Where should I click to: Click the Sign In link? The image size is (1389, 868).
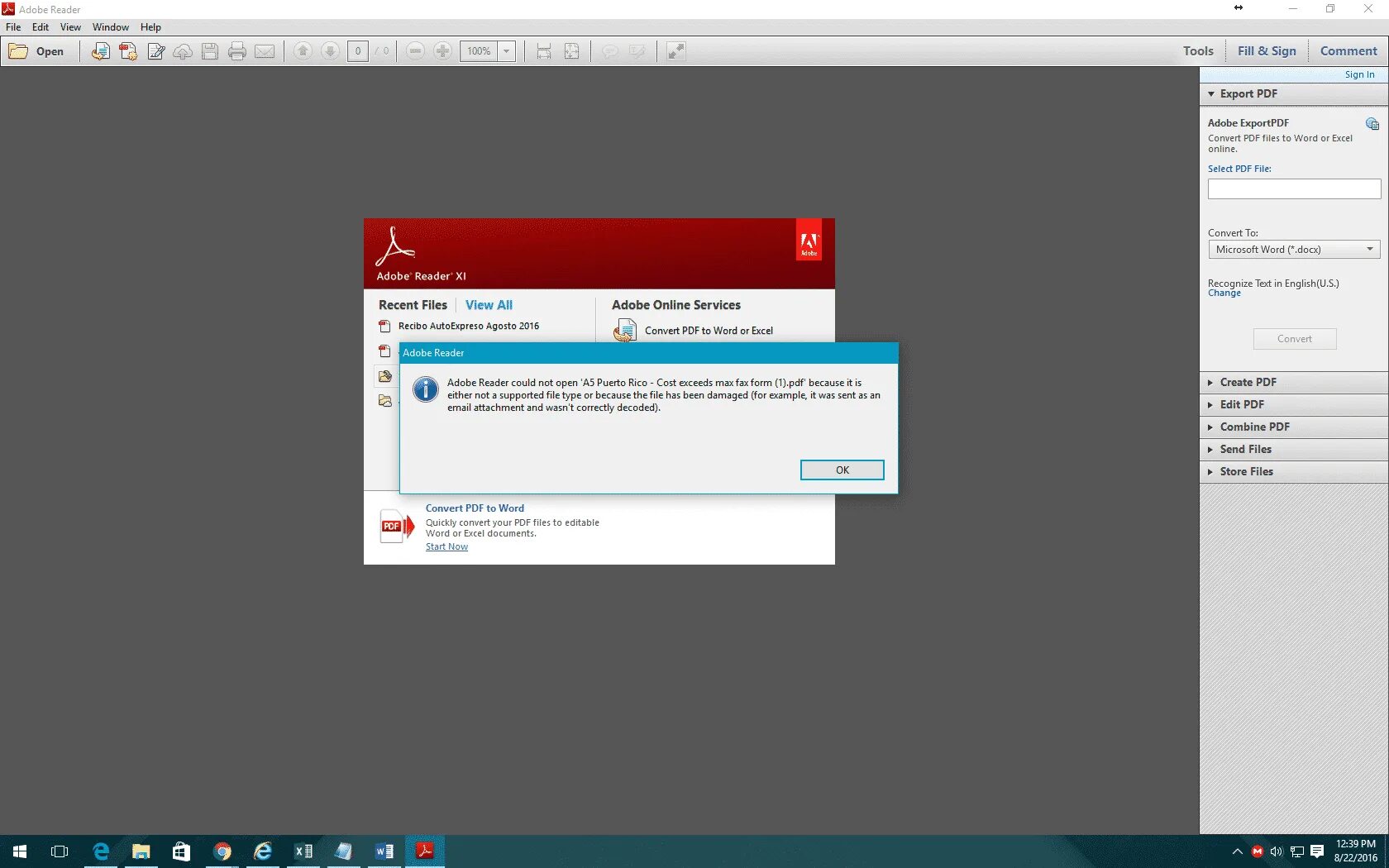click(1359, 74)
